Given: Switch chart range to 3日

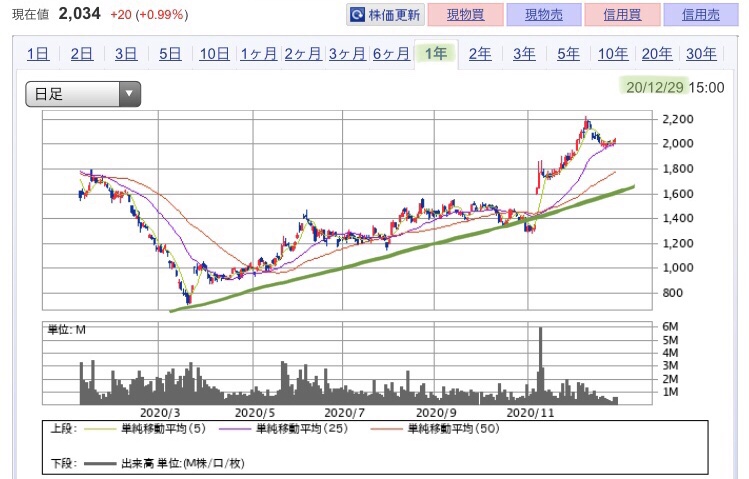Looking at the screenshot, I should tap(126, 54).
